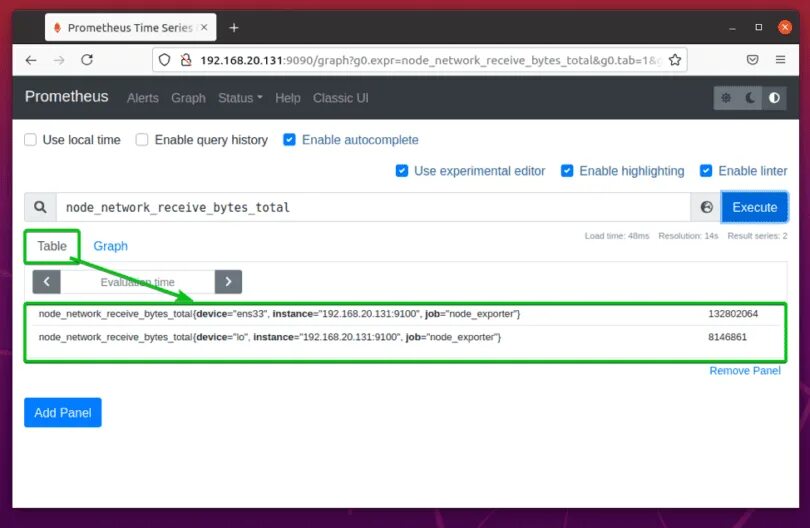Select the lo device result row
The height and width of the screenshot is (528, 810).
pos(406,337)
